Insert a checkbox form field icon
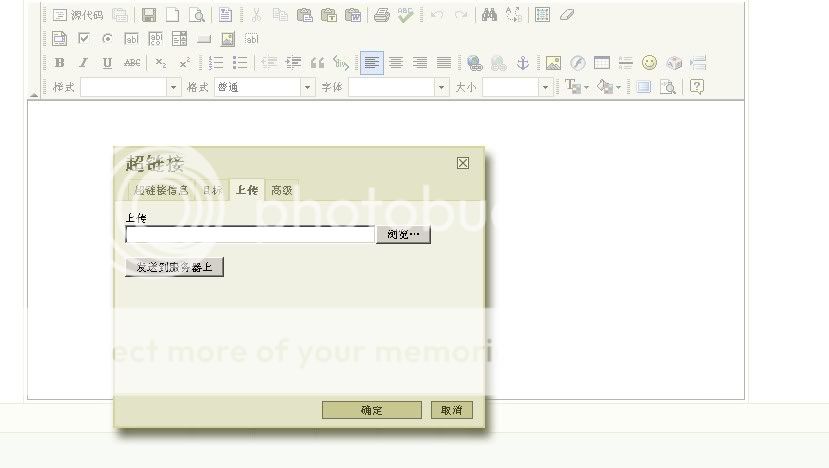This screenshot has height=468, width=829. coord(84,39)
